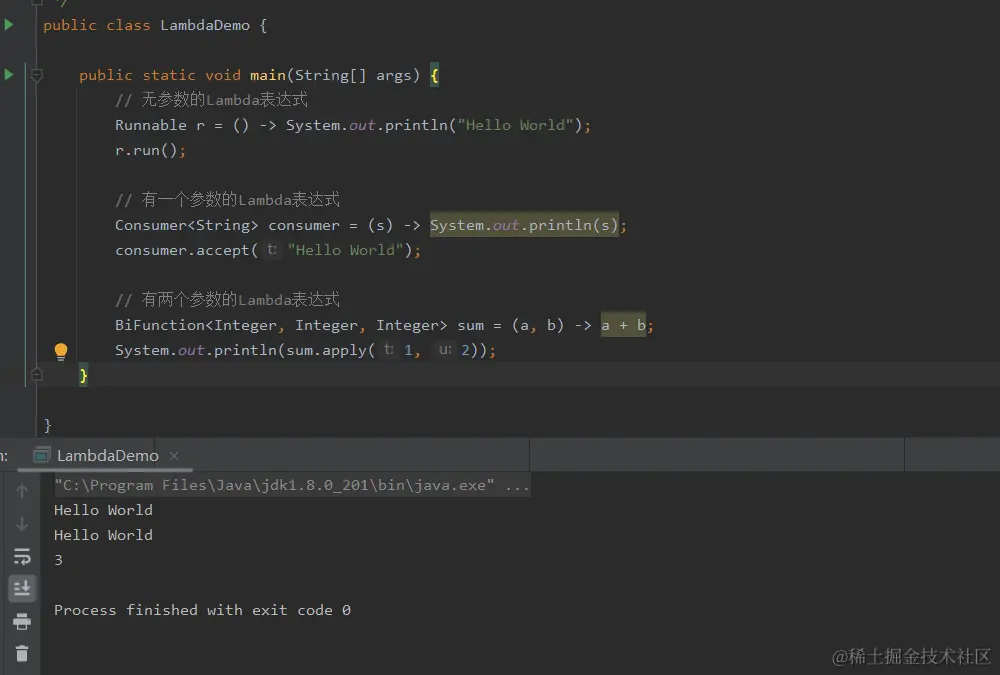The image size is (1000, 675).
Task: Open intention actions via yellow lightbulb
Action: pos(61,350)
